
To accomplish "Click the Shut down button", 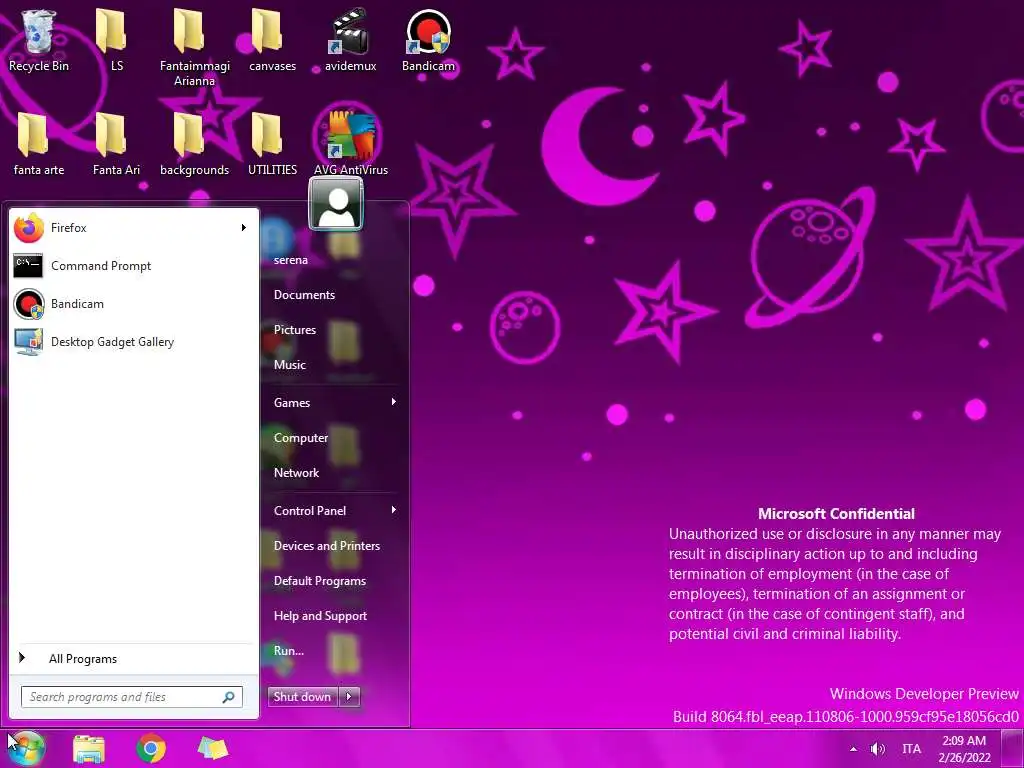I will 303,697.
